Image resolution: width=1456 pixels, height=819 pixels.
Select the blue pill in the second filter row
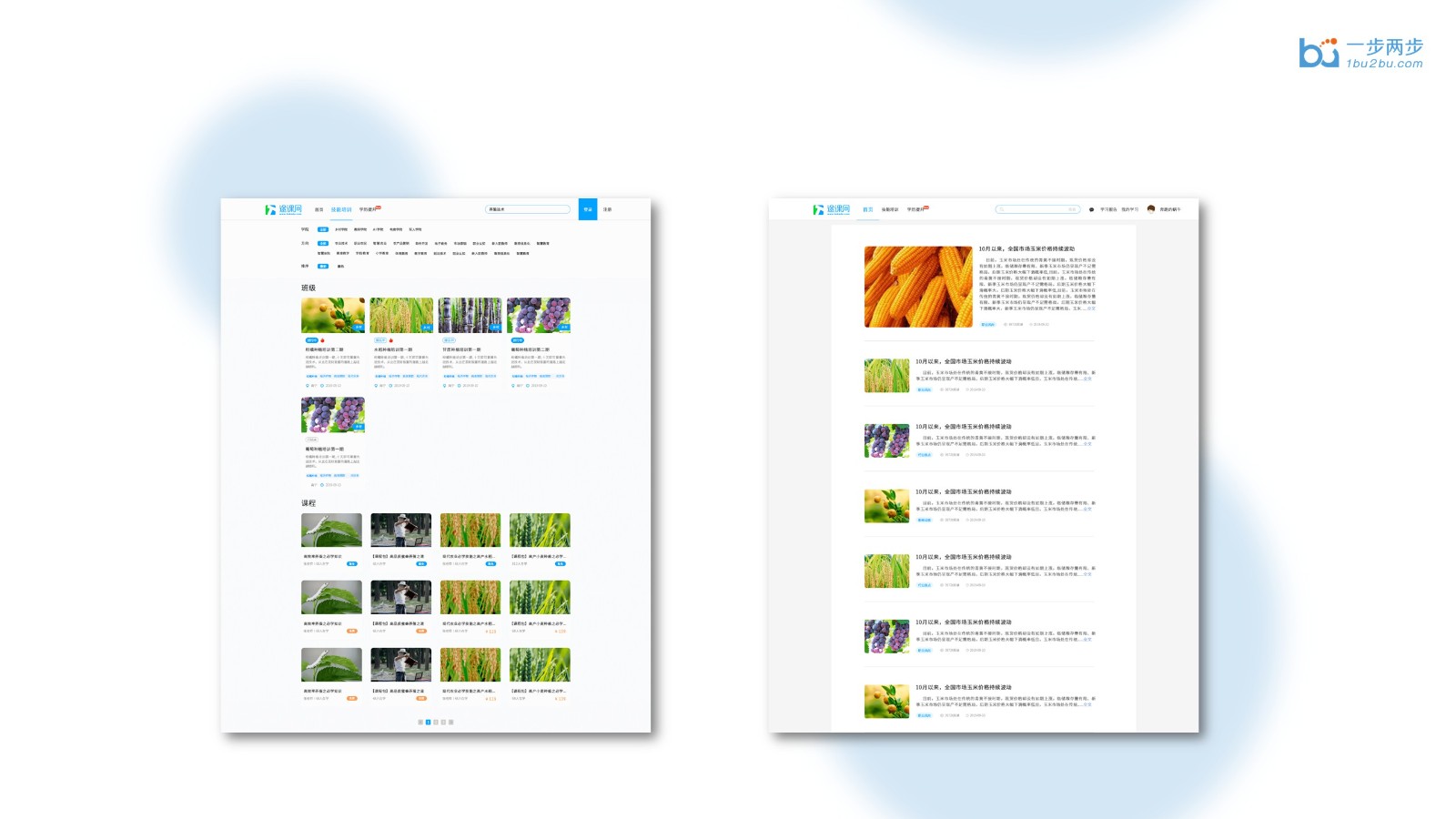point(322,243)
